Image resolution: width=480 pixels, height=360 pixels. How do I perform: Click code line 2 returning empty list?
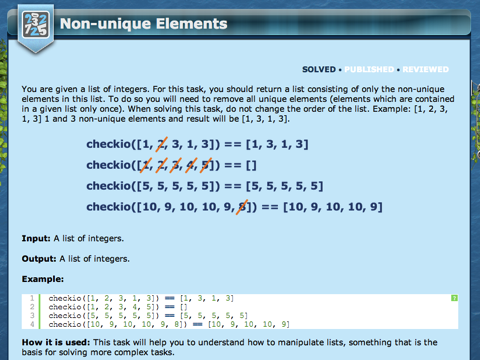(118, 307)
